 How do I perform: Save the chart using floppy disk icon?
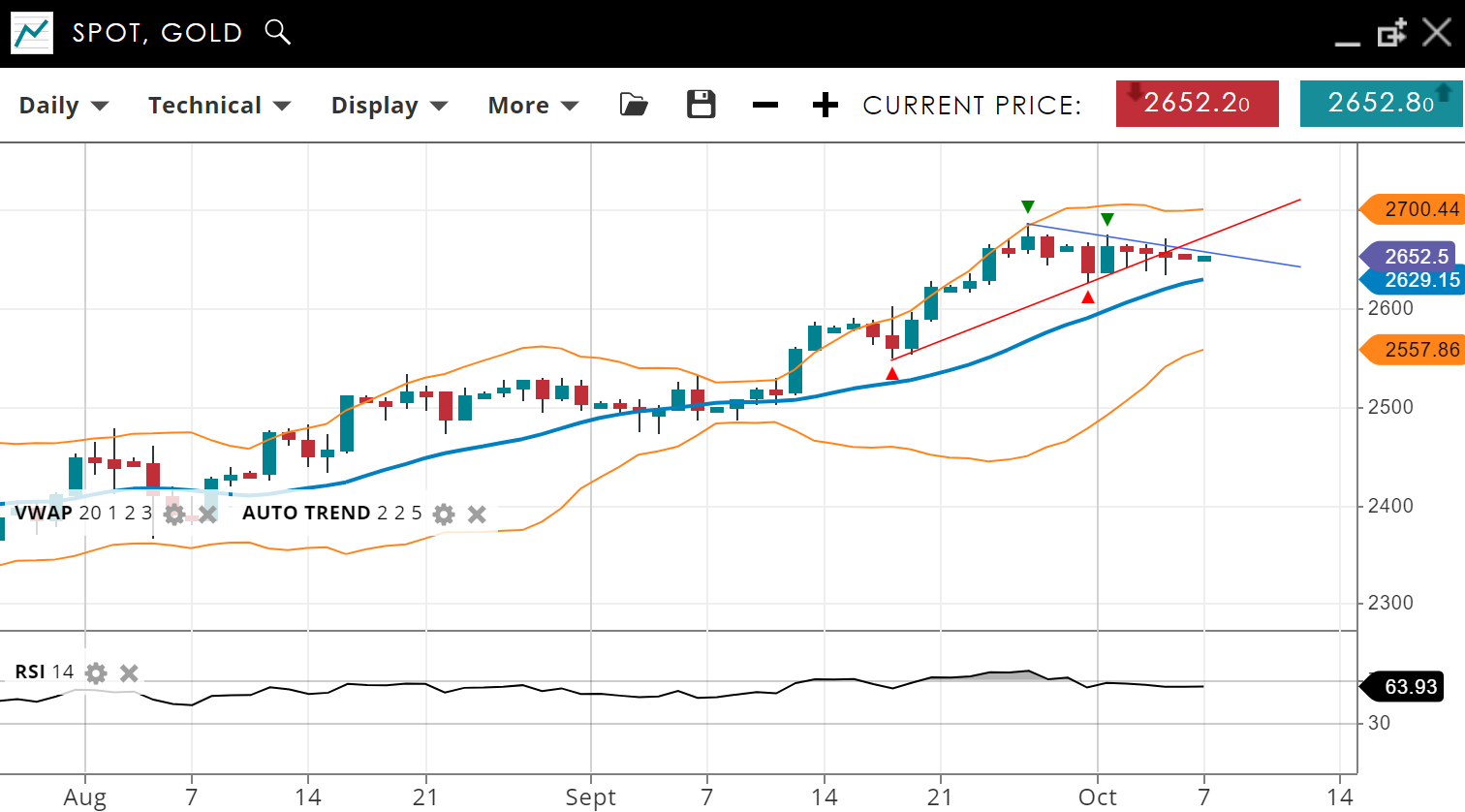[x=701, y=105]
